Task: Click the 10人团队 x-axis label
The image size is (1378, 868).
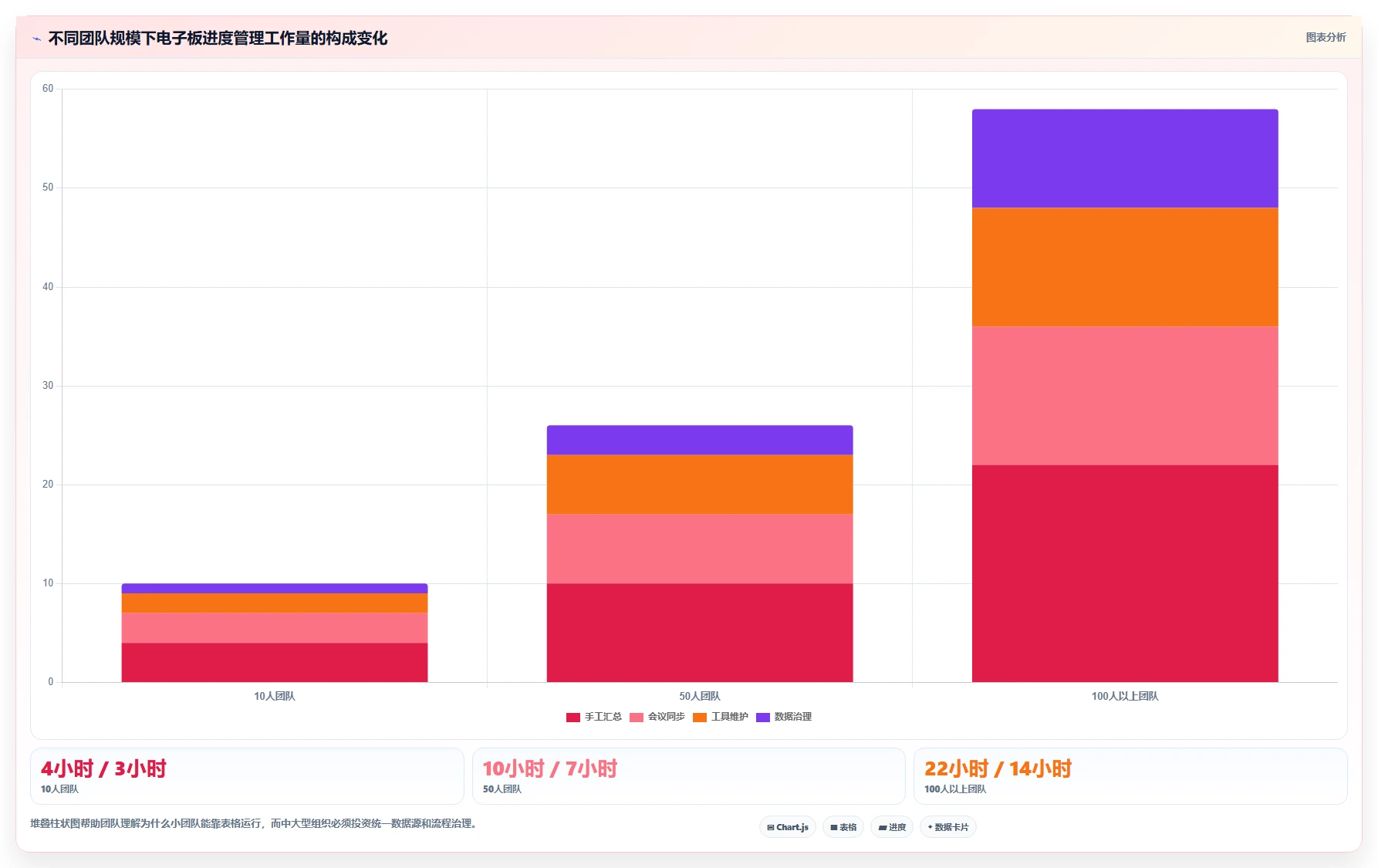Action: tap(275, 696)
